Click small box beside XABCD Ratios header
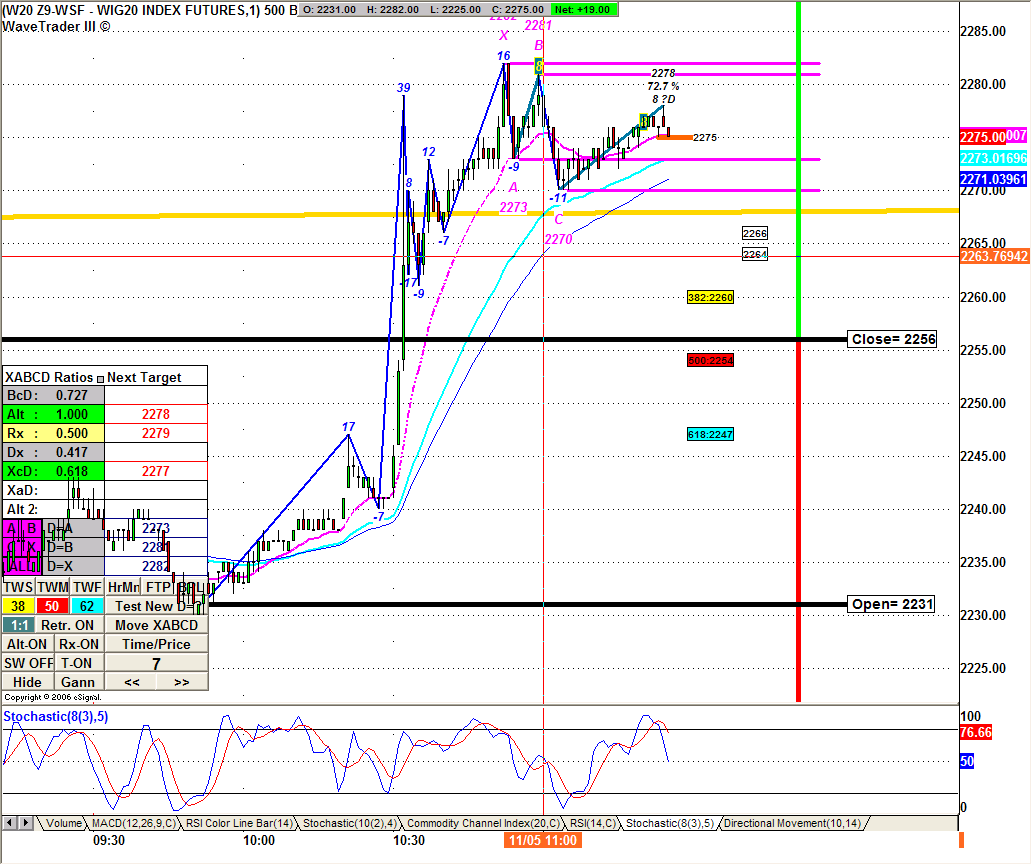Image resolution: width=1032 pixels, height=865 pixels. click(x=100, y=378)
